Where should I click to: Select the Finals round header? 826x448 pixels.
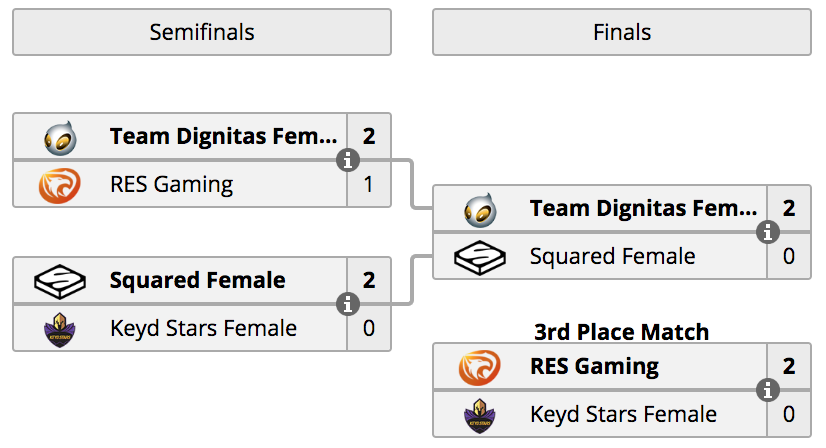point(622,32)
